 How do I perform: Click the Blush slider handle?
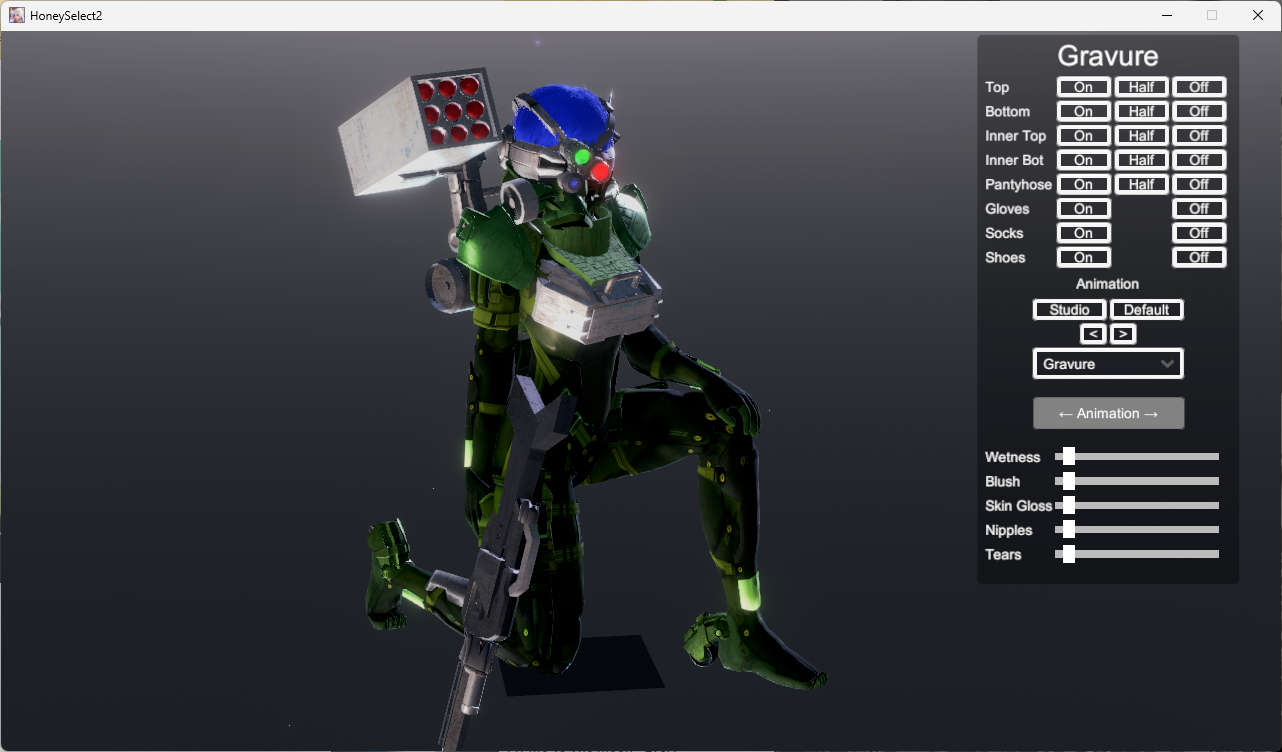[x=1068, y=481]
